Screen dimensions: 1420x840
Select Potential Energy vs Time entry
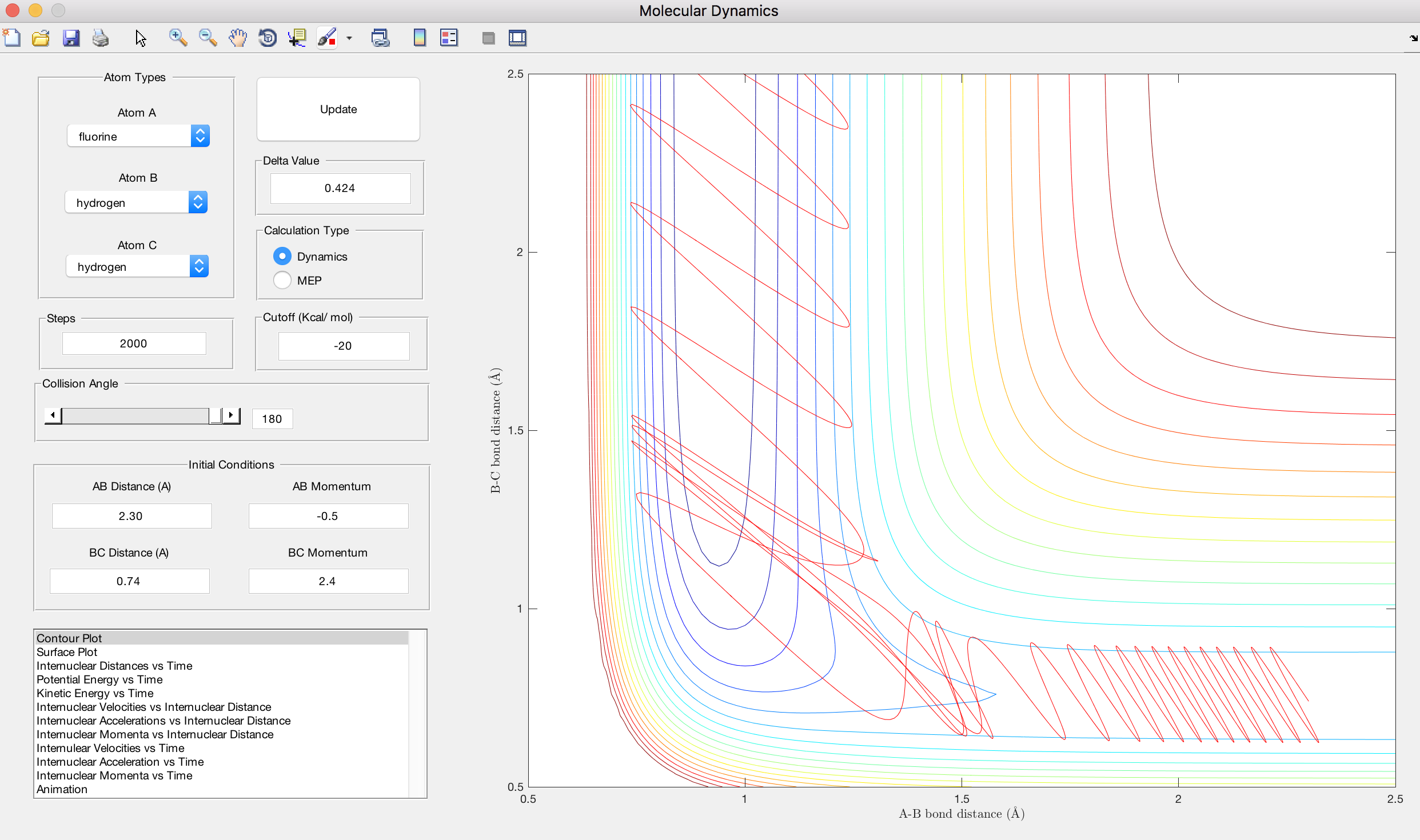click(x=99, y=679)
